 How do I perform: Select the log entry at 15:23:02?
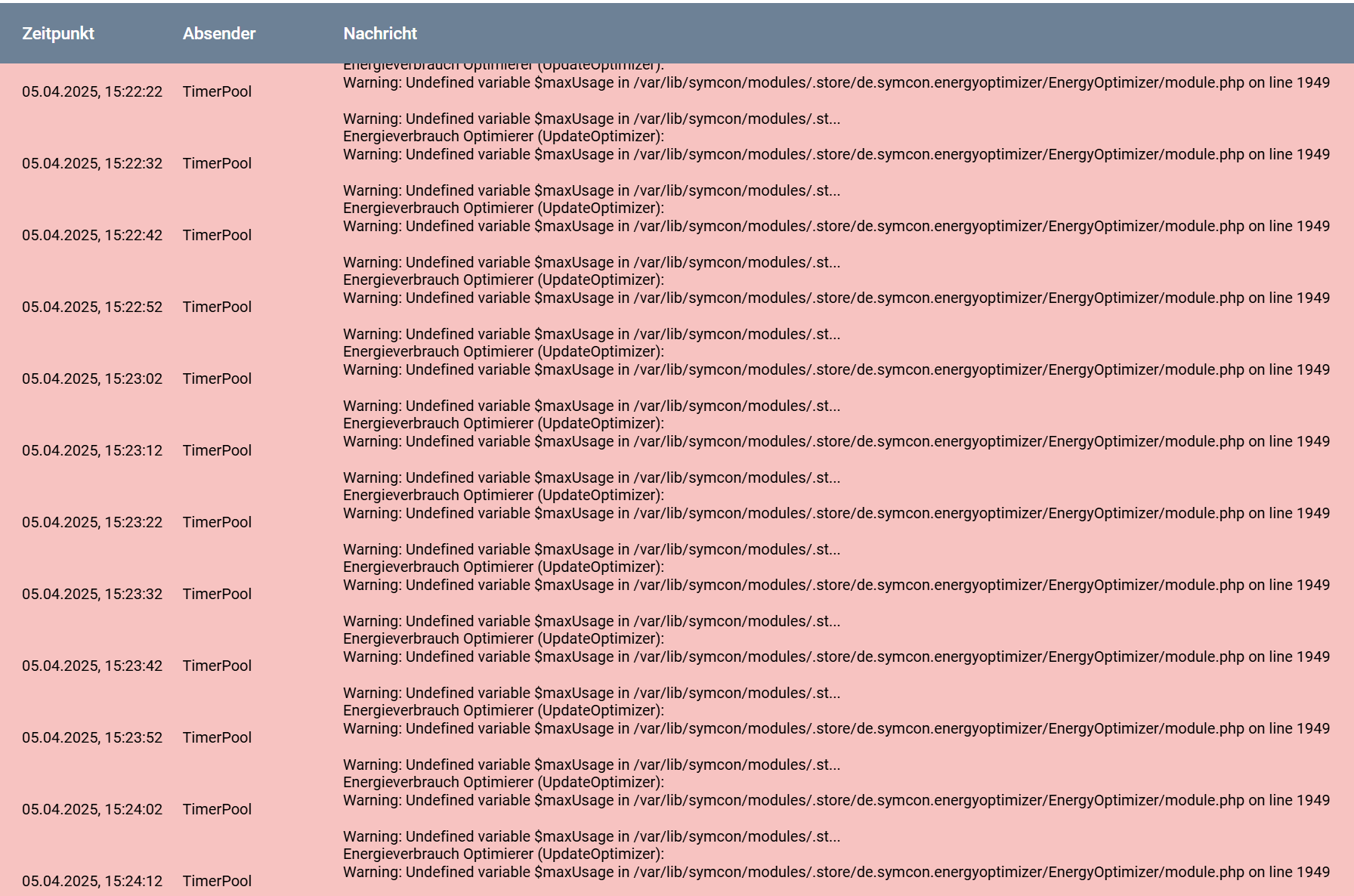[x=677, y=378]
